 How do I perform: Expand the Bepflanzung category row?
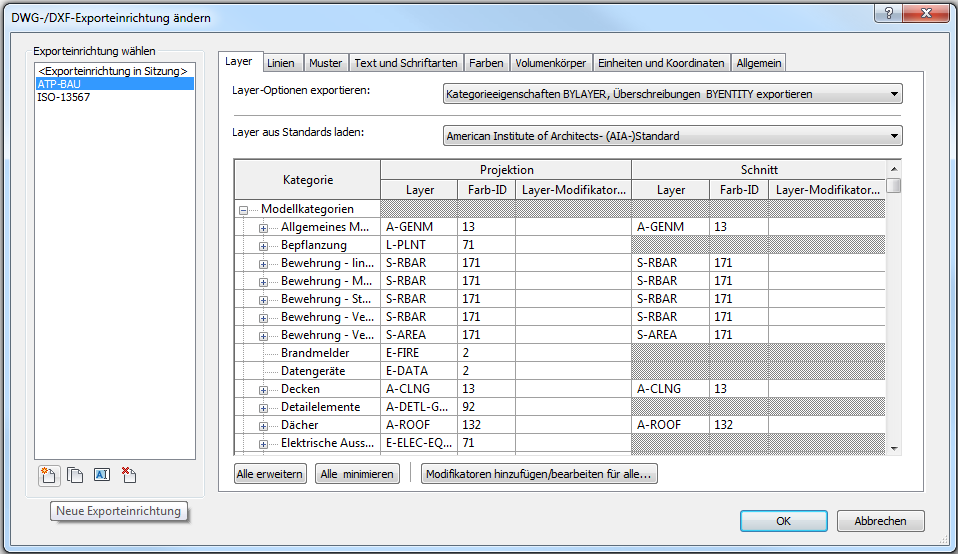[264, 245]
